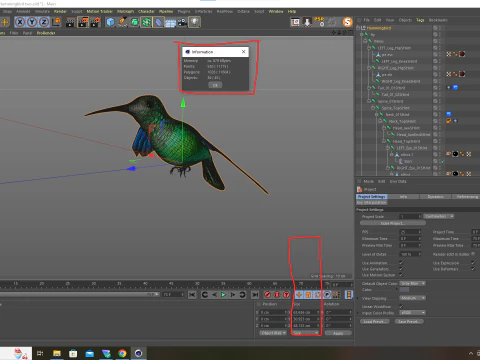Toggle Use Deformers checkbox
This screenshot has width=480, height=360.
473,269
